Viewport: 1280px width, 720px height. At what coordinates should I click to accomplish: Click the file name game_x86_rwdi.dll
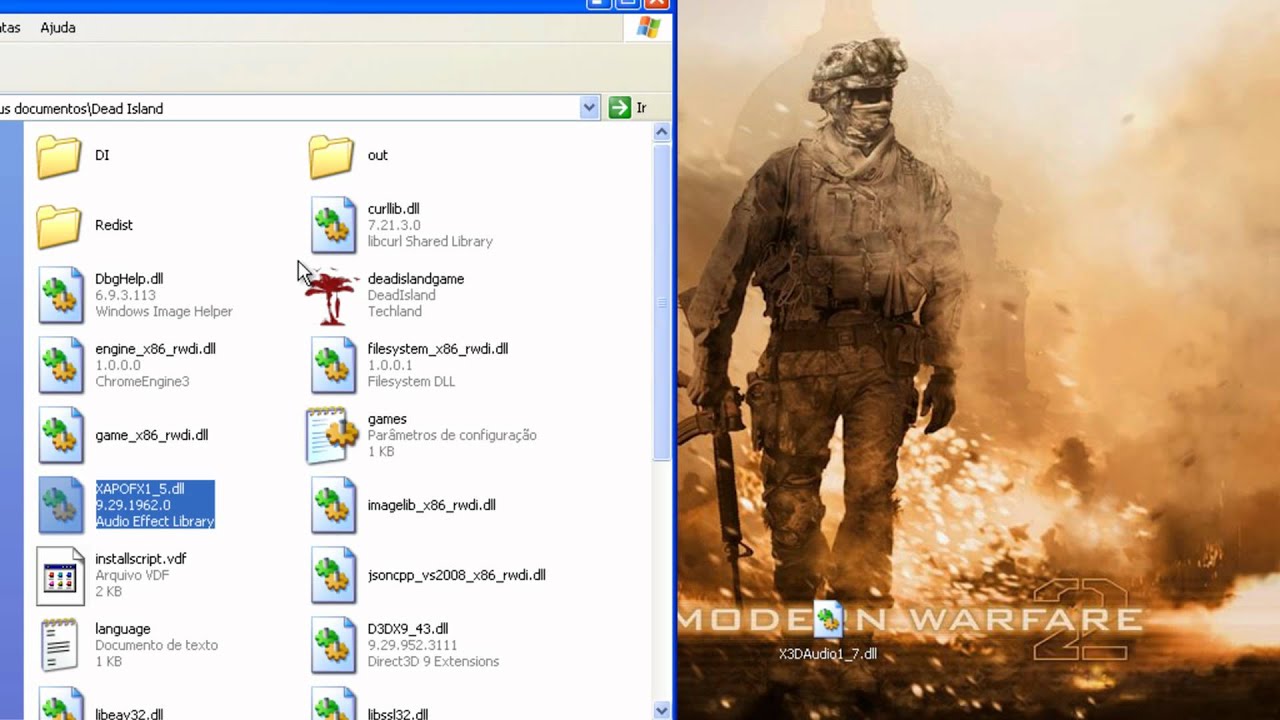click(x=152, y=435)
